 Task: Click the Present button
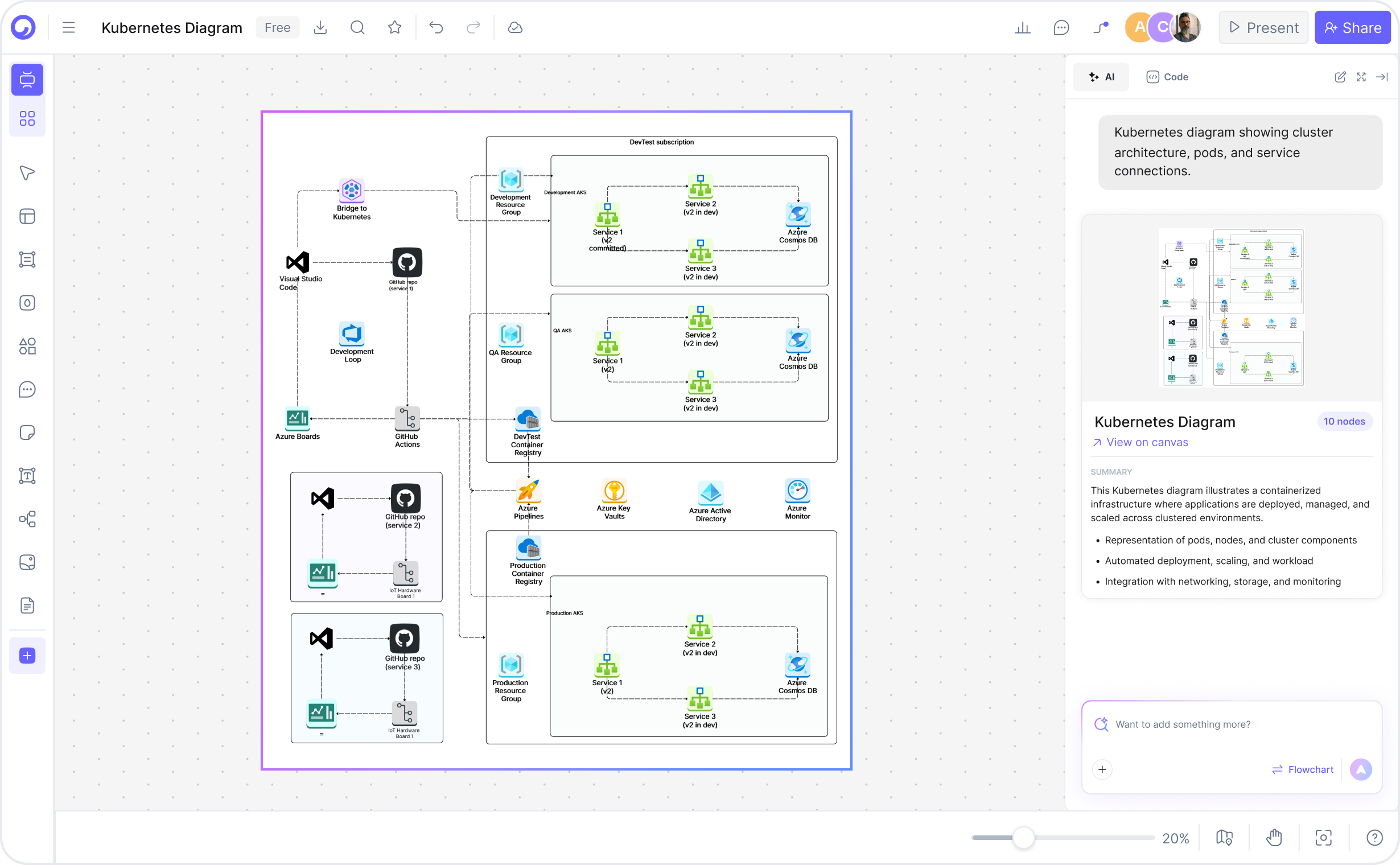[x=1263, y=27]
